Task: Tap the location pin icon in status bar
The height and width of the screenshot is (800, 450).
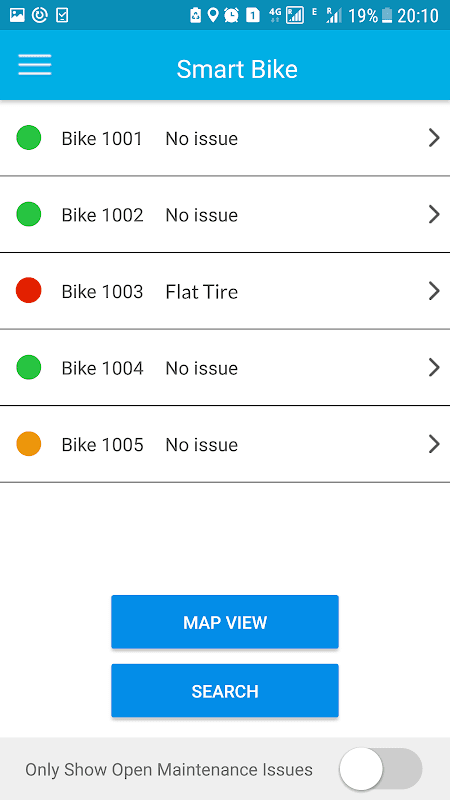Action: coord(213,15)
